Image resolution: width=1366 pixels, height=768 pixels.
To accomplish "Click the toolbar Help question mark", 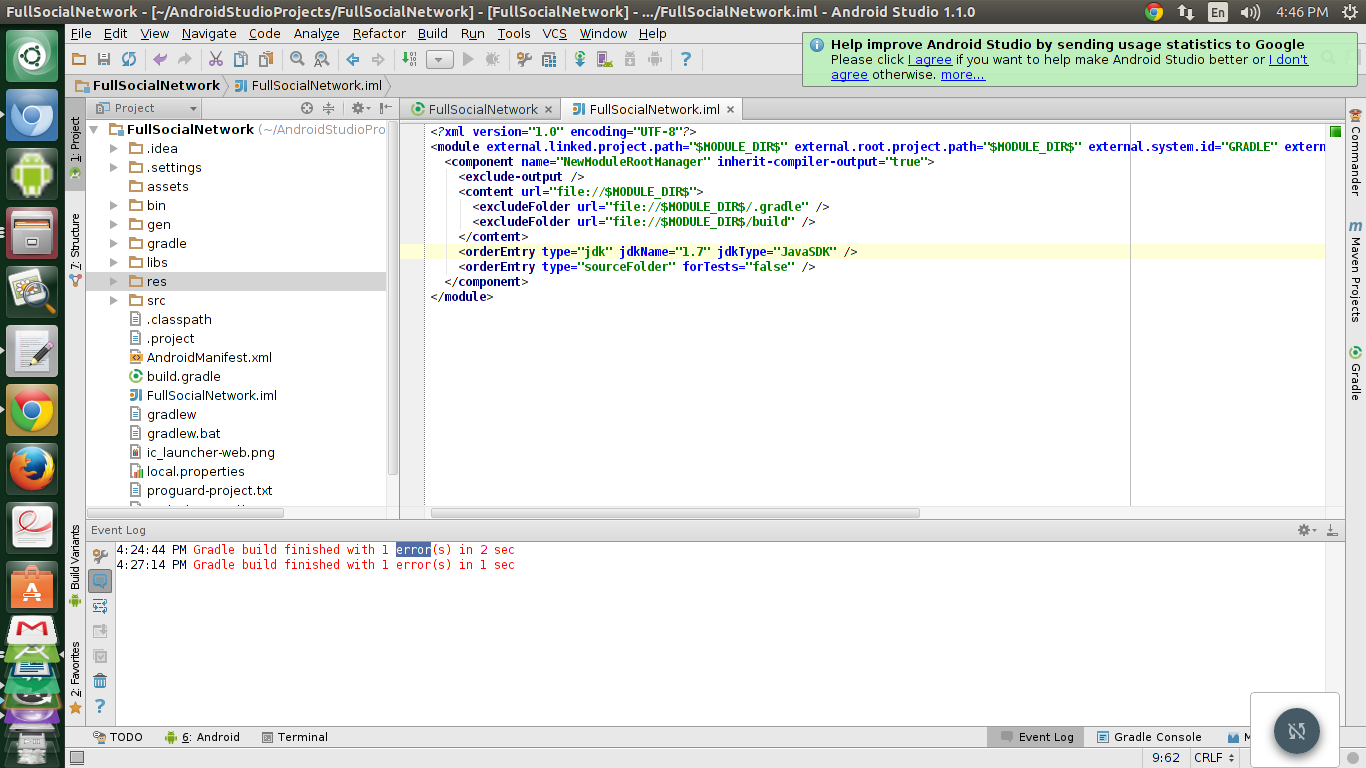I will [x=685, y=60].
